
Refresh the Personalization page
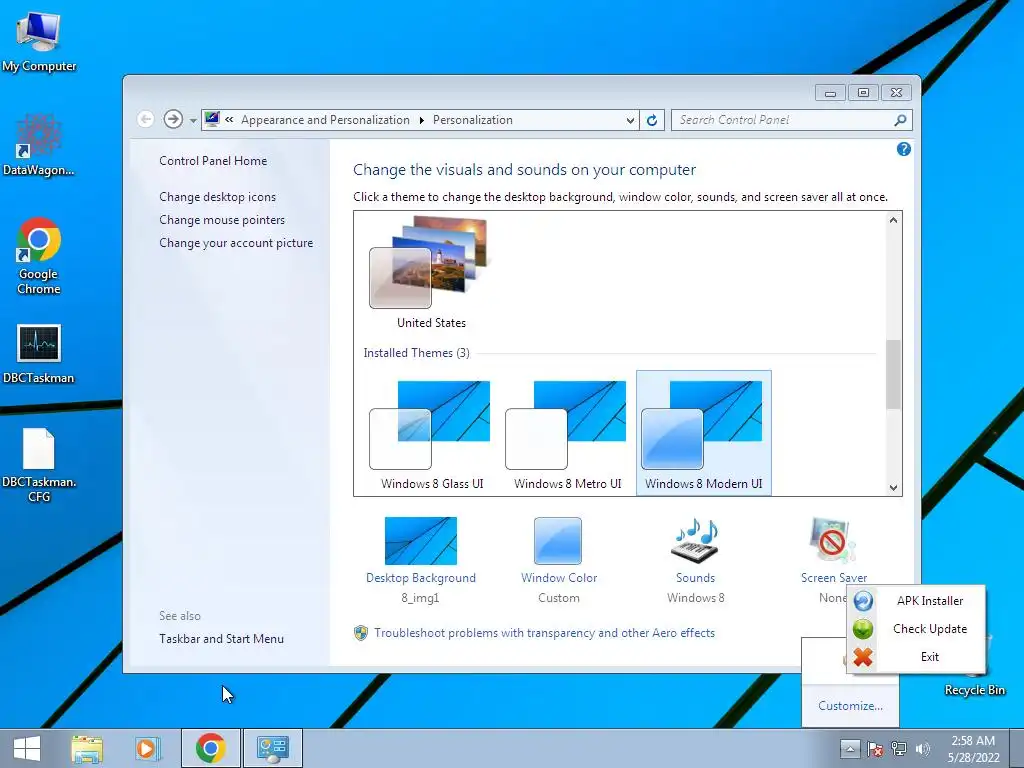(652, 120)
